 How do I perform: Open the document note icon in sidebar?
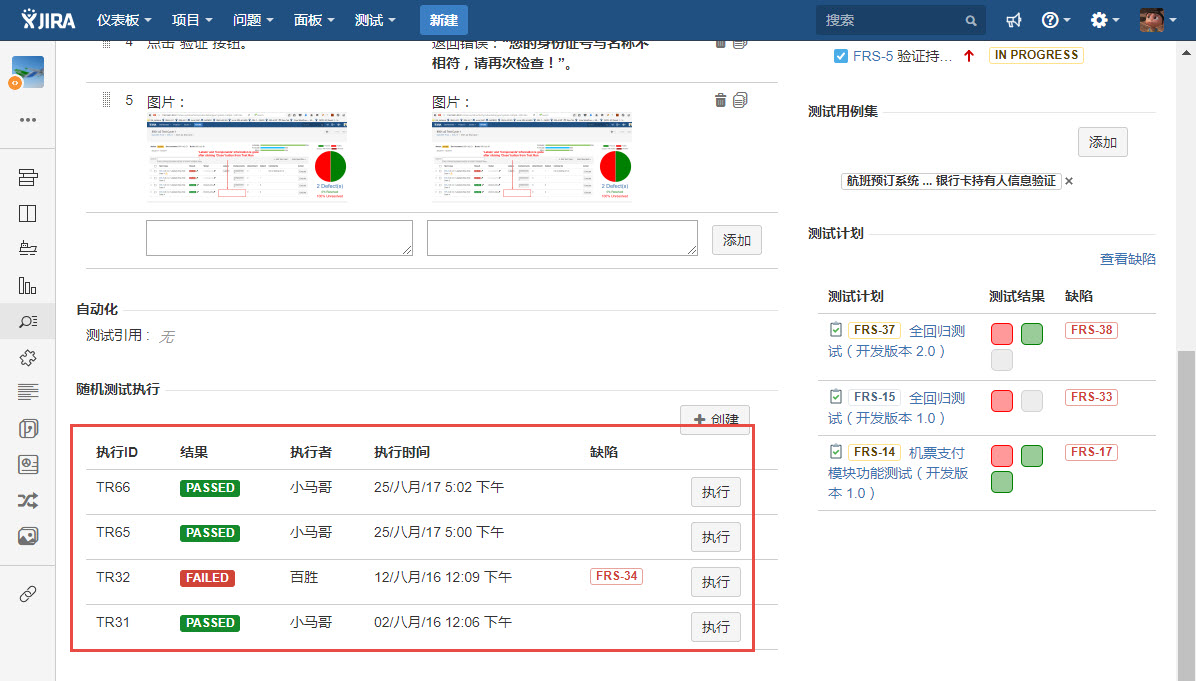[x=27, y=429]
